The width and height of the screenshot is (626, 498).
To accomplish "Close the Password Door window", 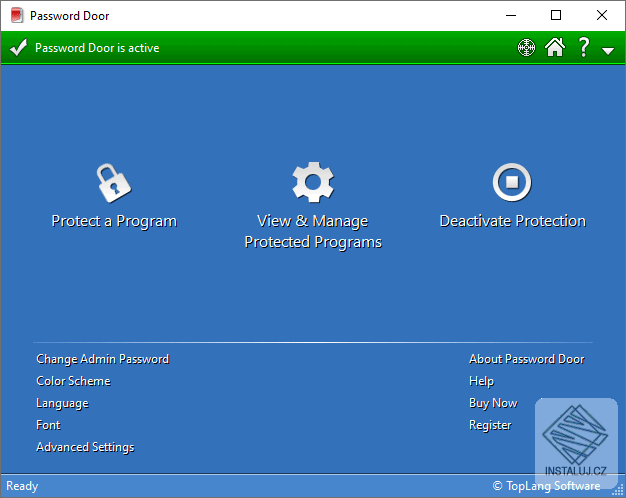I will (x=602, y=16).
